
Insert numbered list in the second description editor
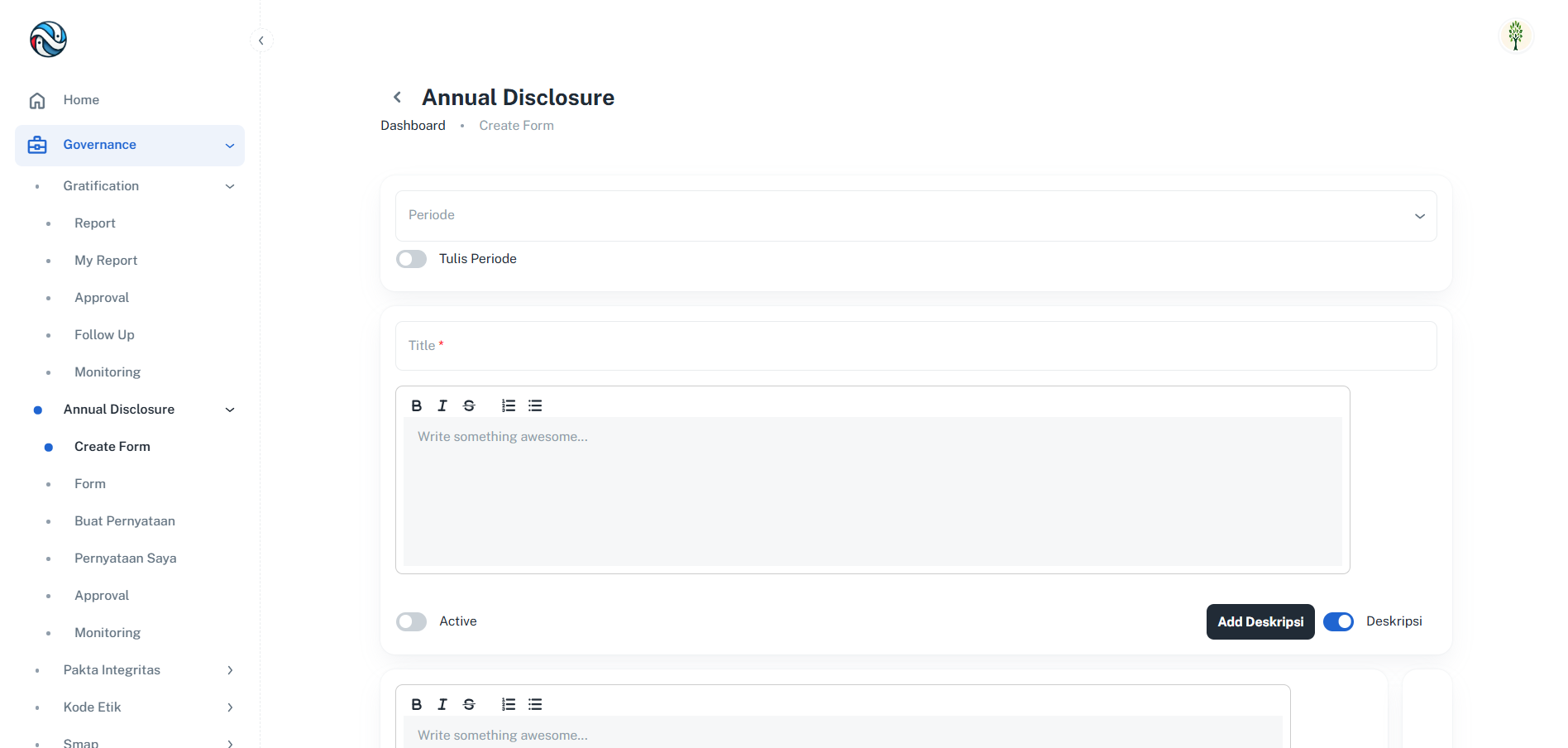(x=509, y=704)
